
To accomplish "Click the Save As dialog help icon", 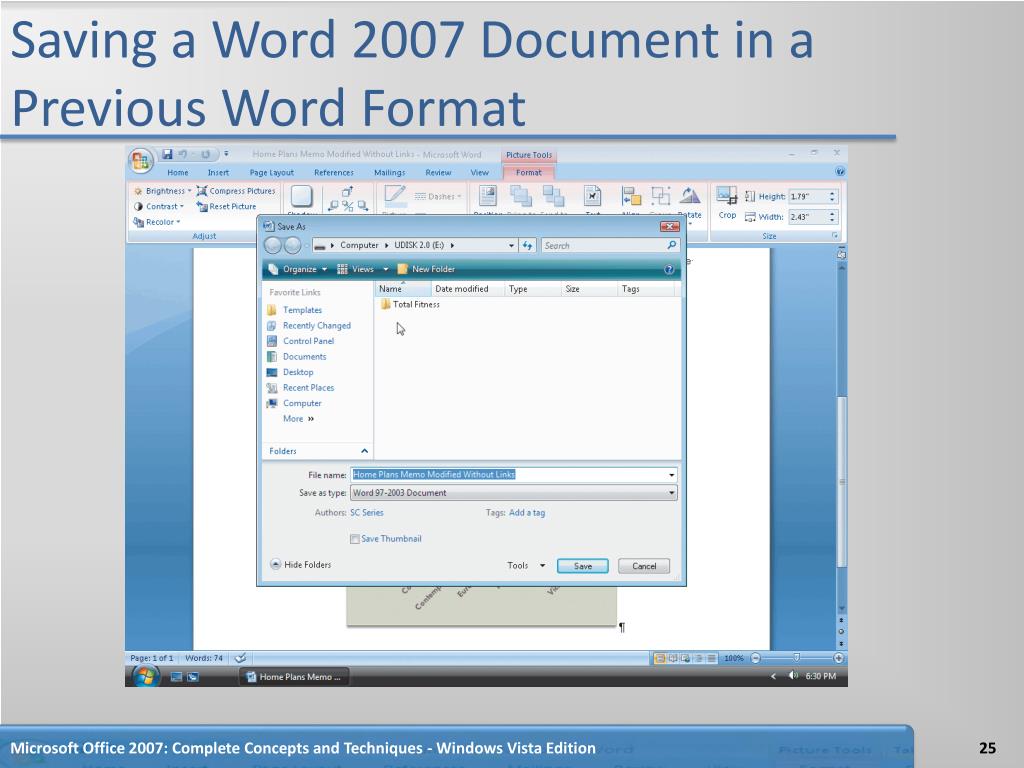I will 669,270.
